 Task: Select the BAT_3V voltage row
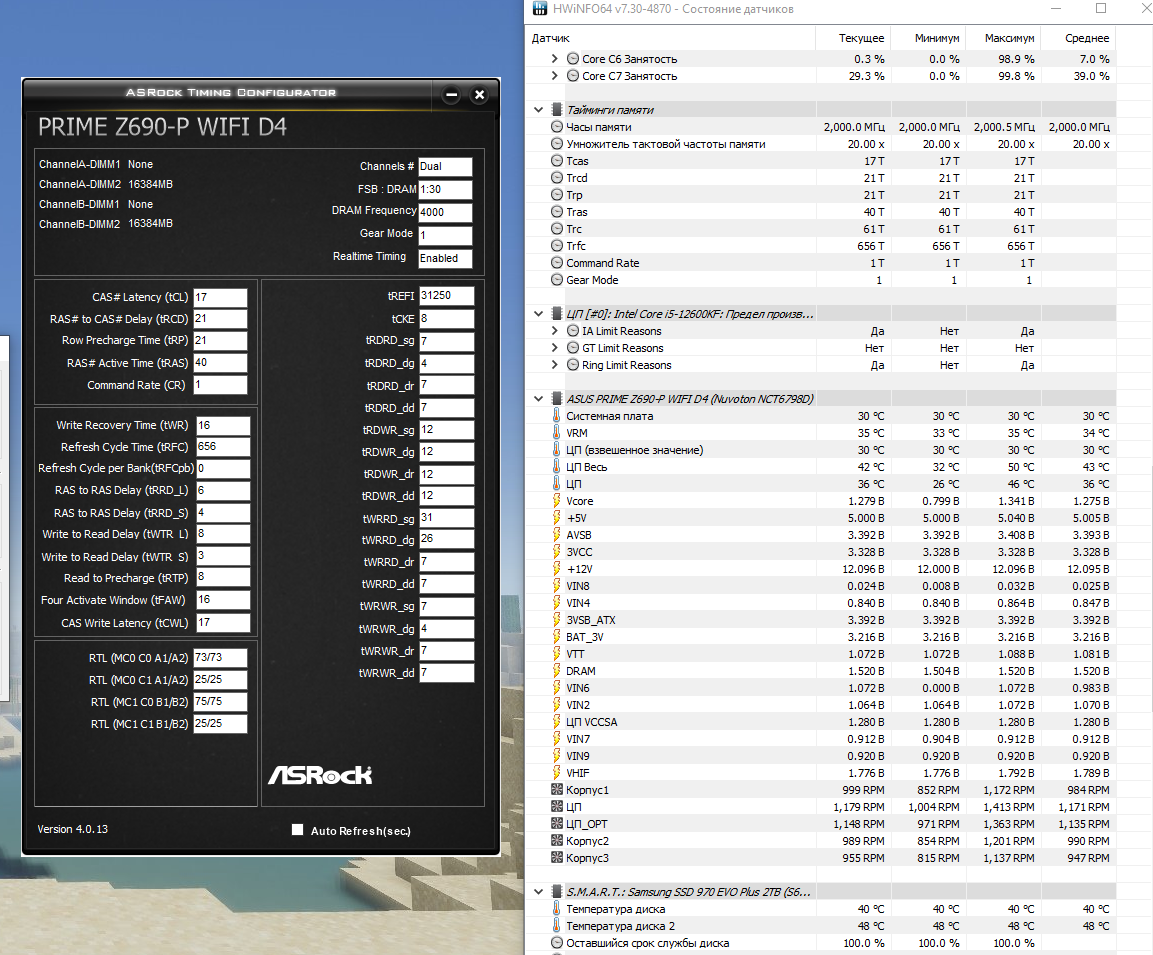click(821, 637)
